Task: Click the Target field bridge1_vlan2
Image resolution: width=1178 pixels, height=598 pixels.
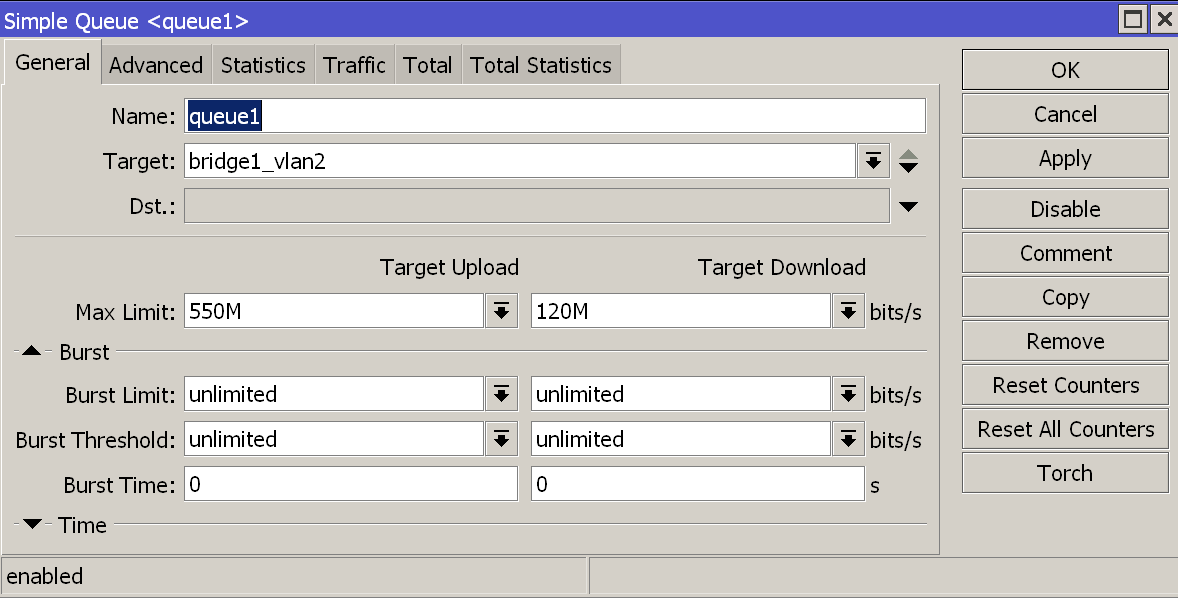Action: pyautogui.click(x=519, y=161)
